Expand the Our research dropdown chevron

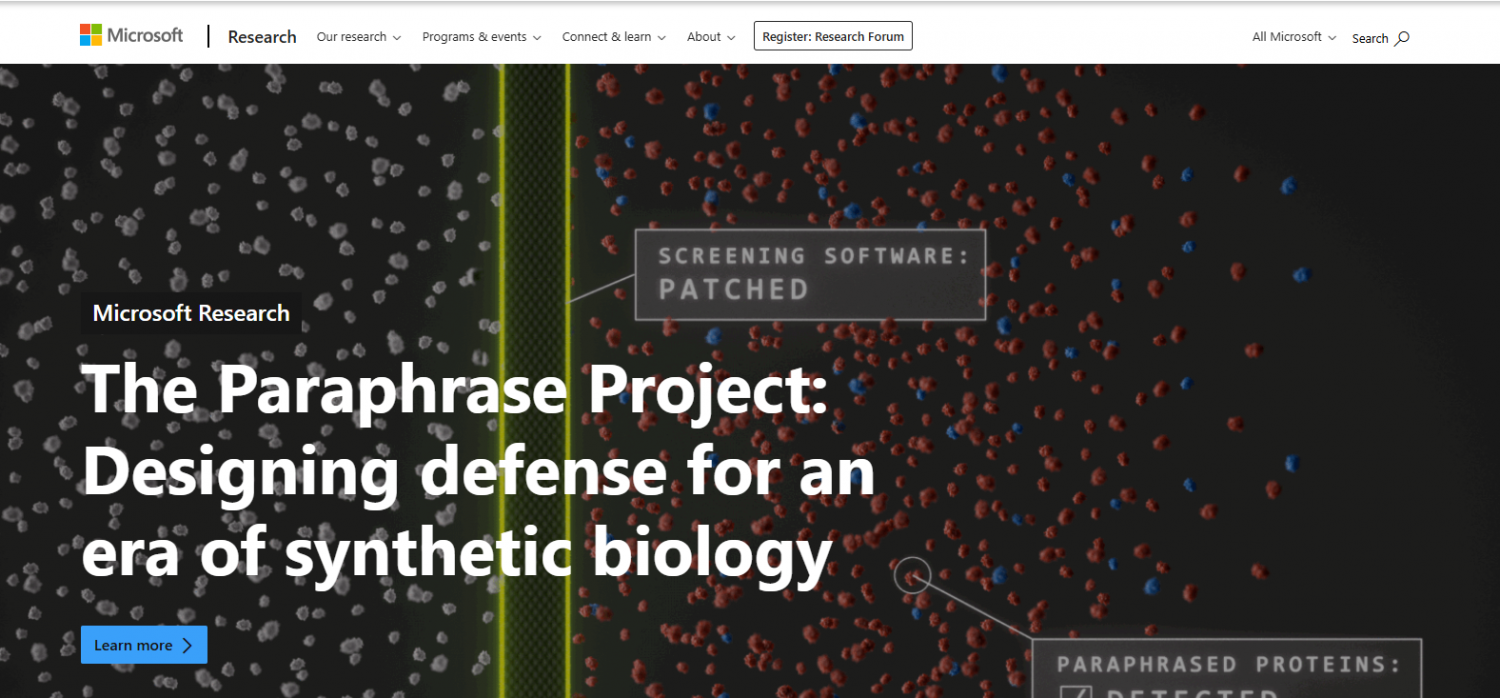tap(397, 38)
